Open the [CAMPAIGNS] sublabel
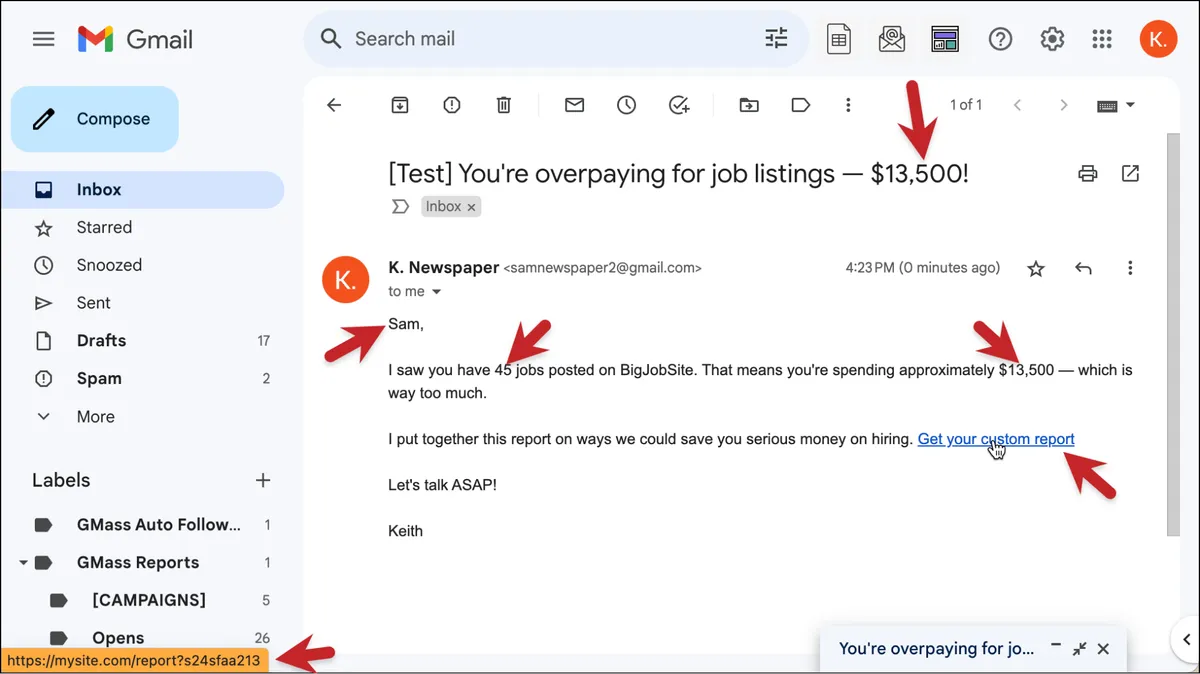The height and width of the screenshot is (674, 1200). (147, 600)
